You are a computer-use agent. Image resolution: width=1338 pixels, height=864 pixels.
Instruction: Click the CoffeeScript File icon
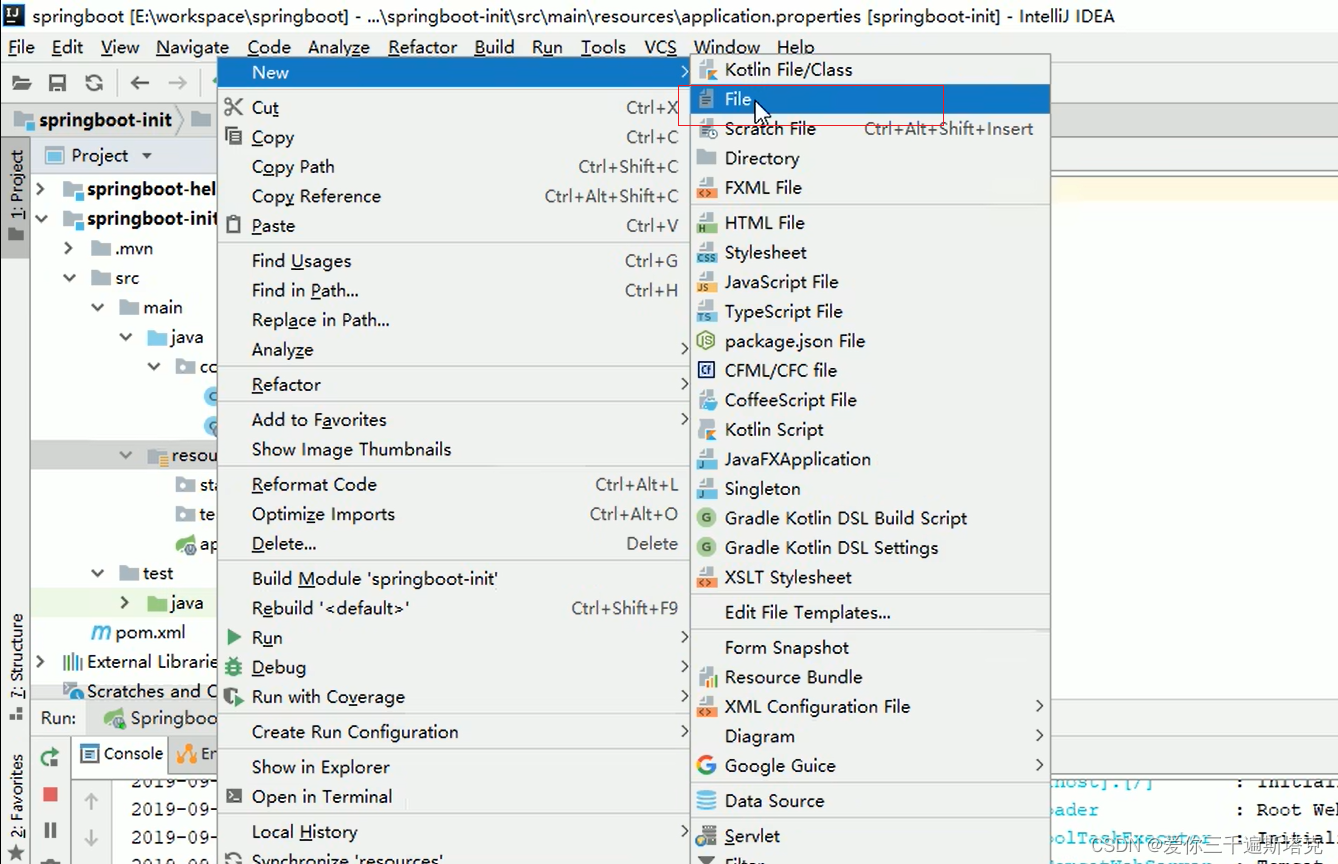point(707,400)
